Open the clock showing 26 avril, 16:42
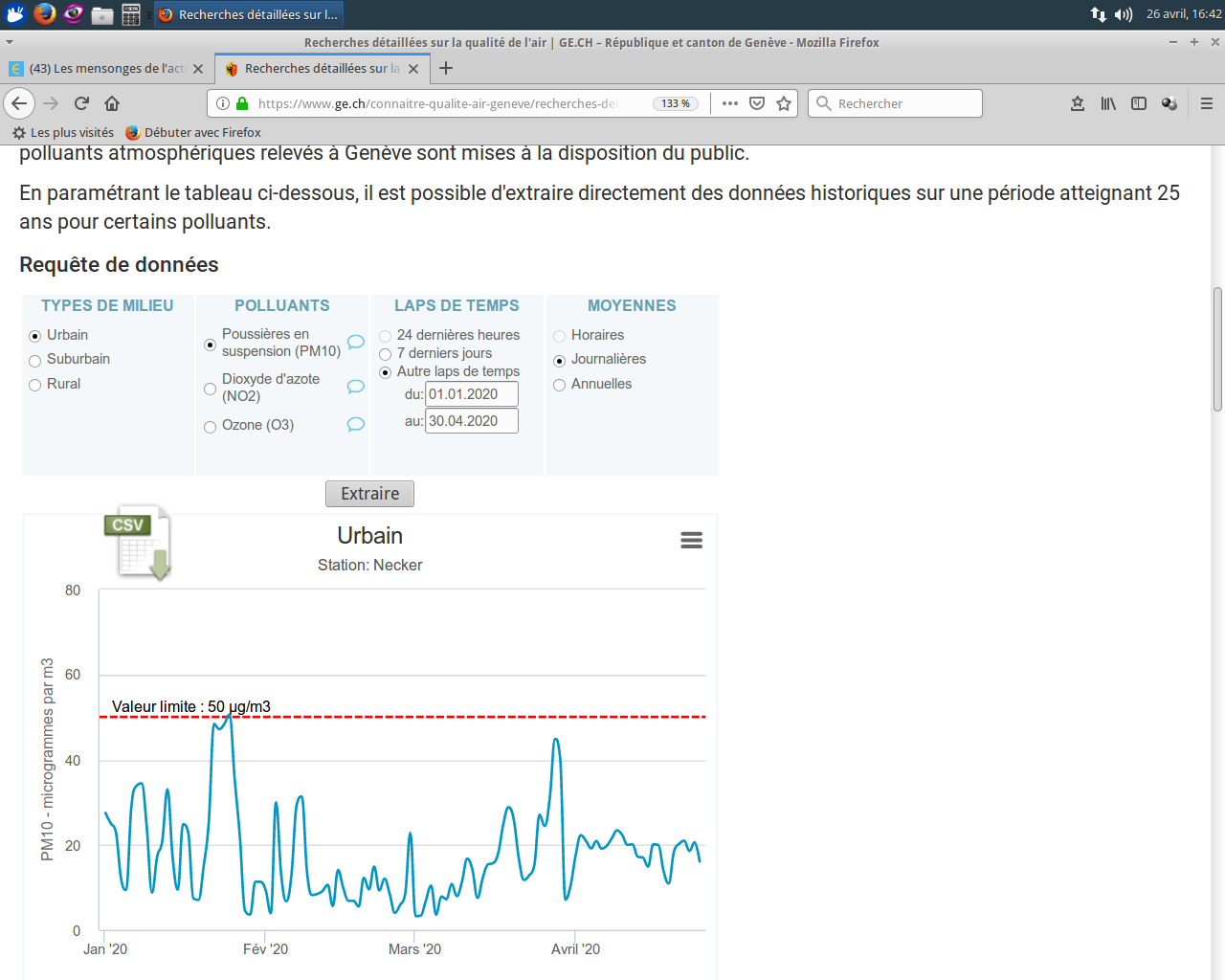This screenshot has width=1225, height=980. [1184, 14]
